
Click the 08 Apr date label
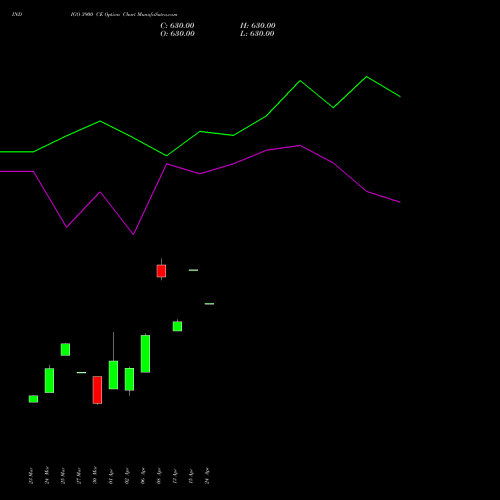click(159, 476)
